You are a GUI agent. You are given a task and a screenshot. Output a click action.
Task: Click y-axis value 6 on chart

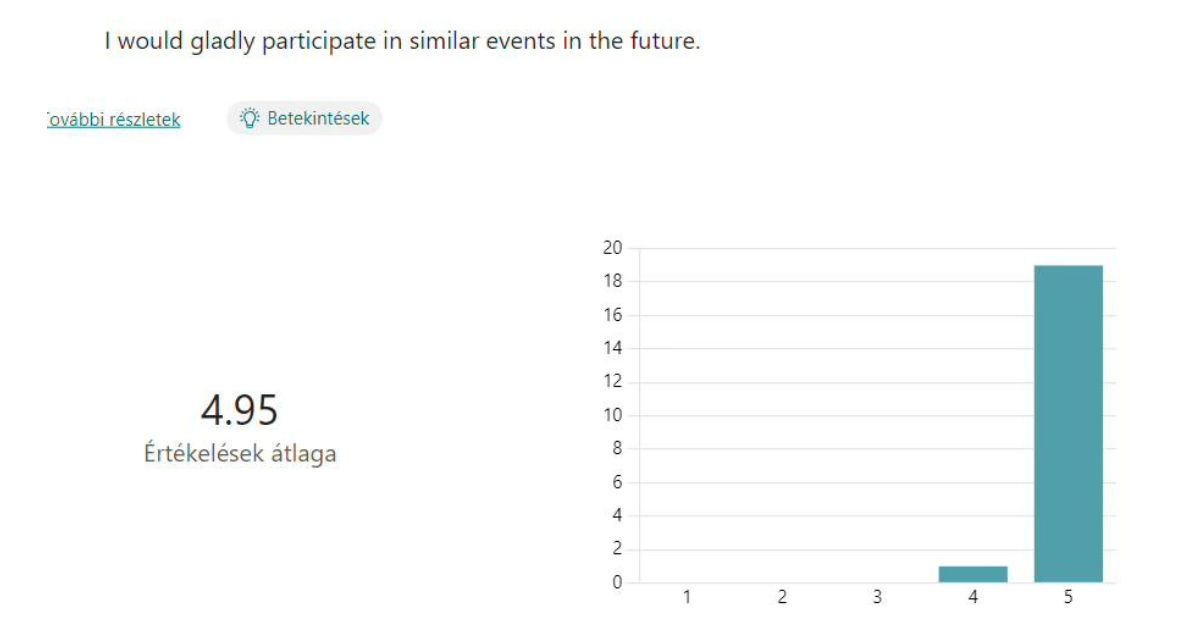pyautogui.click(x=617, y=482)
